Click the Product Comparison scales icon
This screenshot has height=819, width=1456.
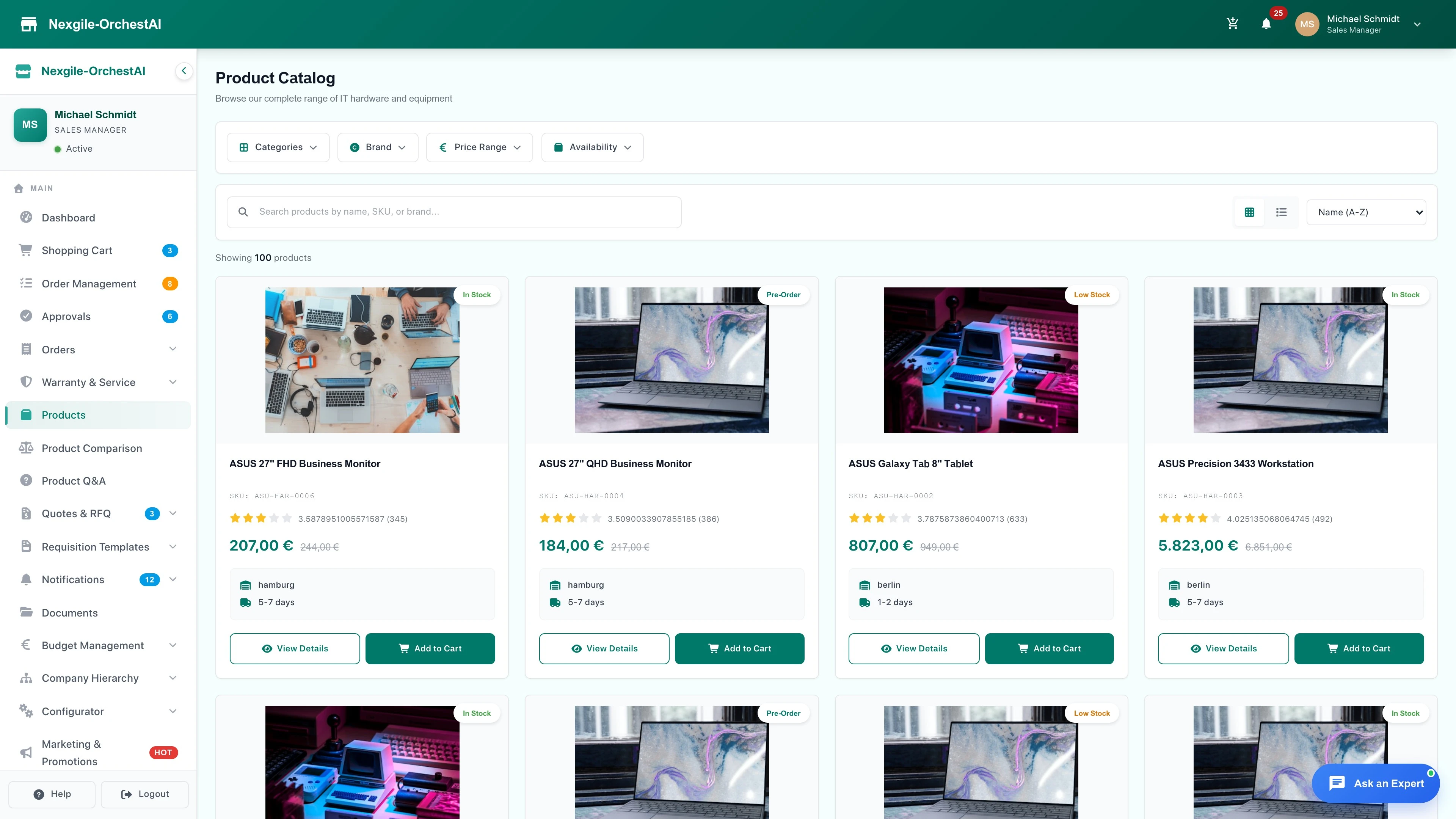tap(26, 448)
